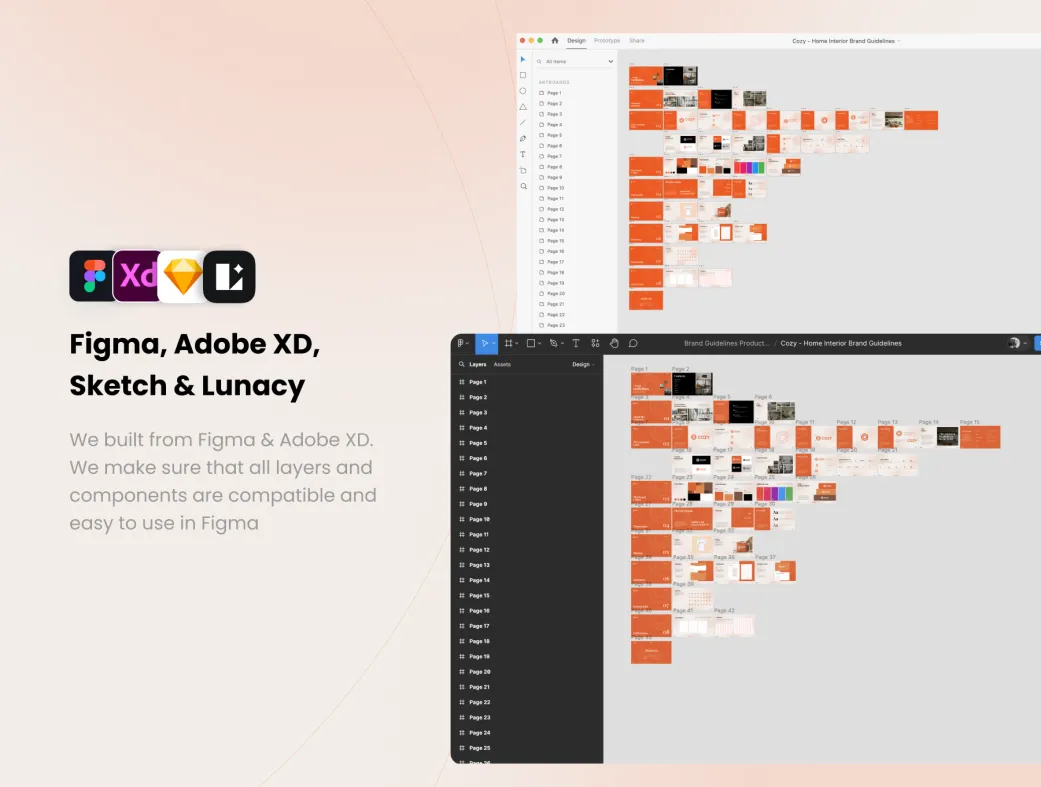Open the Design page dropdown in Figma
The width and height of the screenshot is (1041, 787).
pyautogui.click(x=583, y=365)
